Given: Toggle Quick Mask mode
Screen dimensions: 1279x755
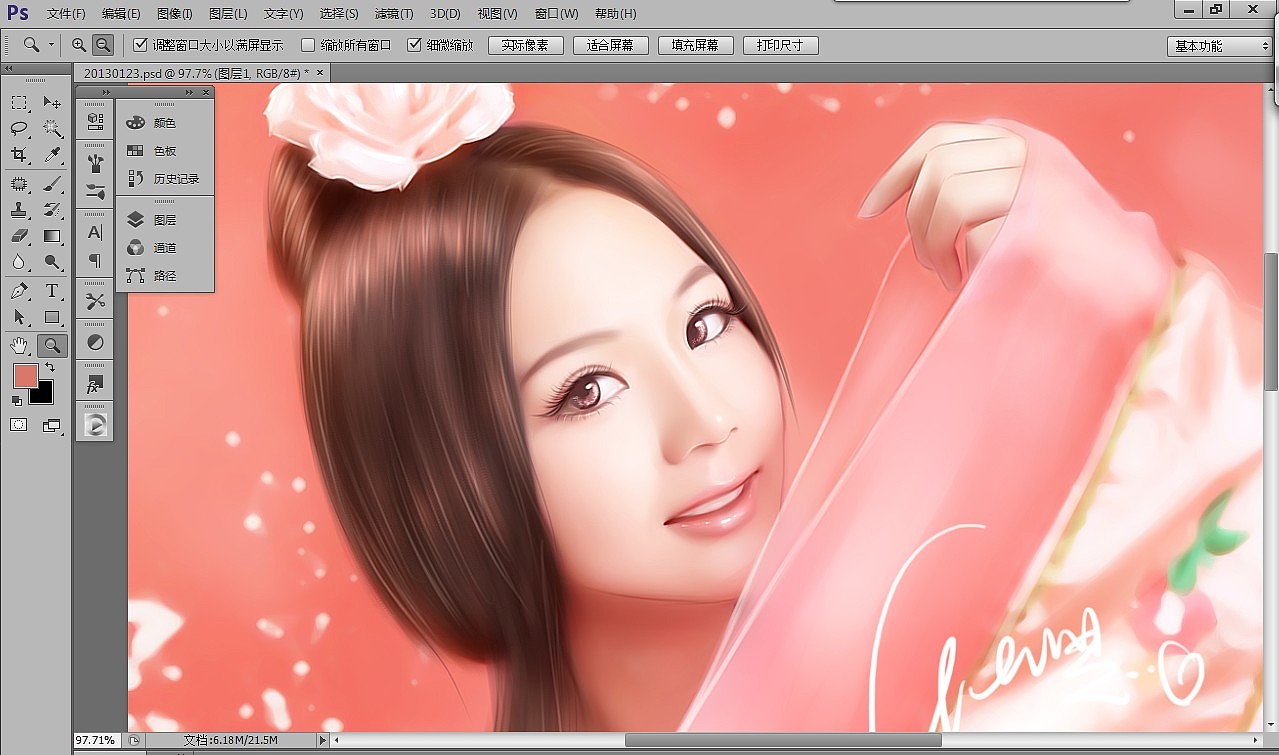Looking at the screenshot, I should (x=19, y=425).
